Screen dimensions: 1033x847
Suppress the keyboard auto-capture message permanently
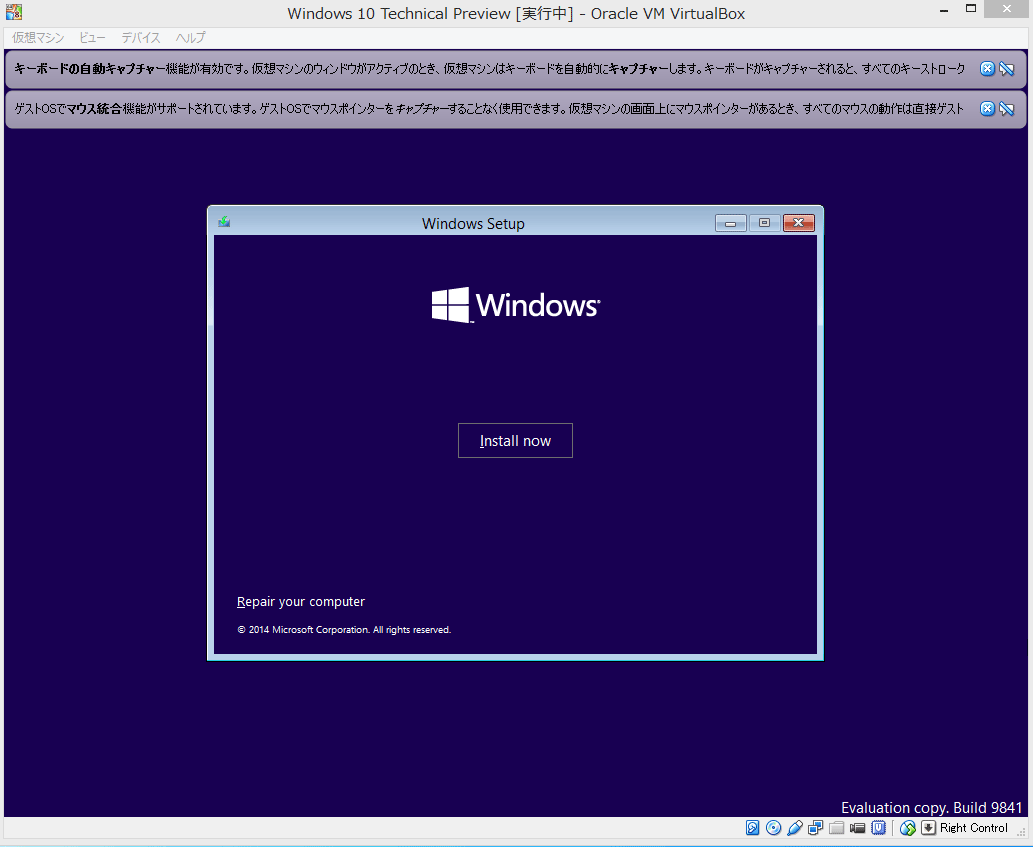pos(1007,68)
